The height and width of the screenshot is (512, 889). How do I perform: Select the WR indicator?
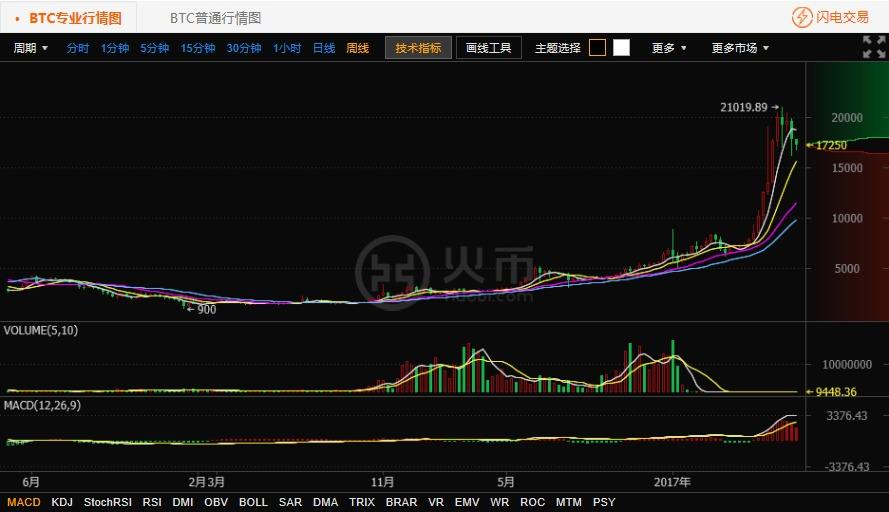[499, 502]
